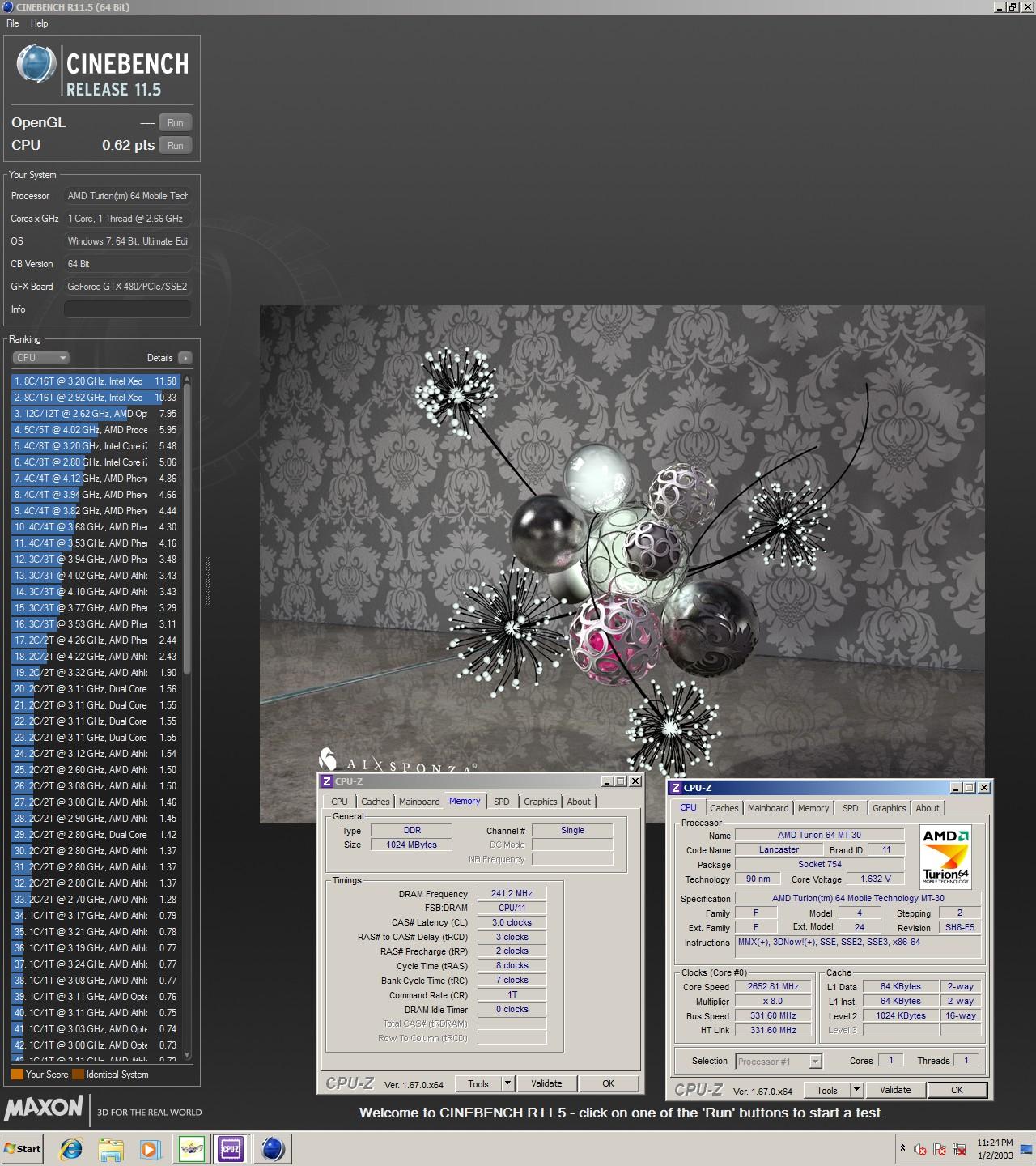Click Validate in processor CPU-Z window
This screenshot has height=1166, width=1036.
[895, 1091]
